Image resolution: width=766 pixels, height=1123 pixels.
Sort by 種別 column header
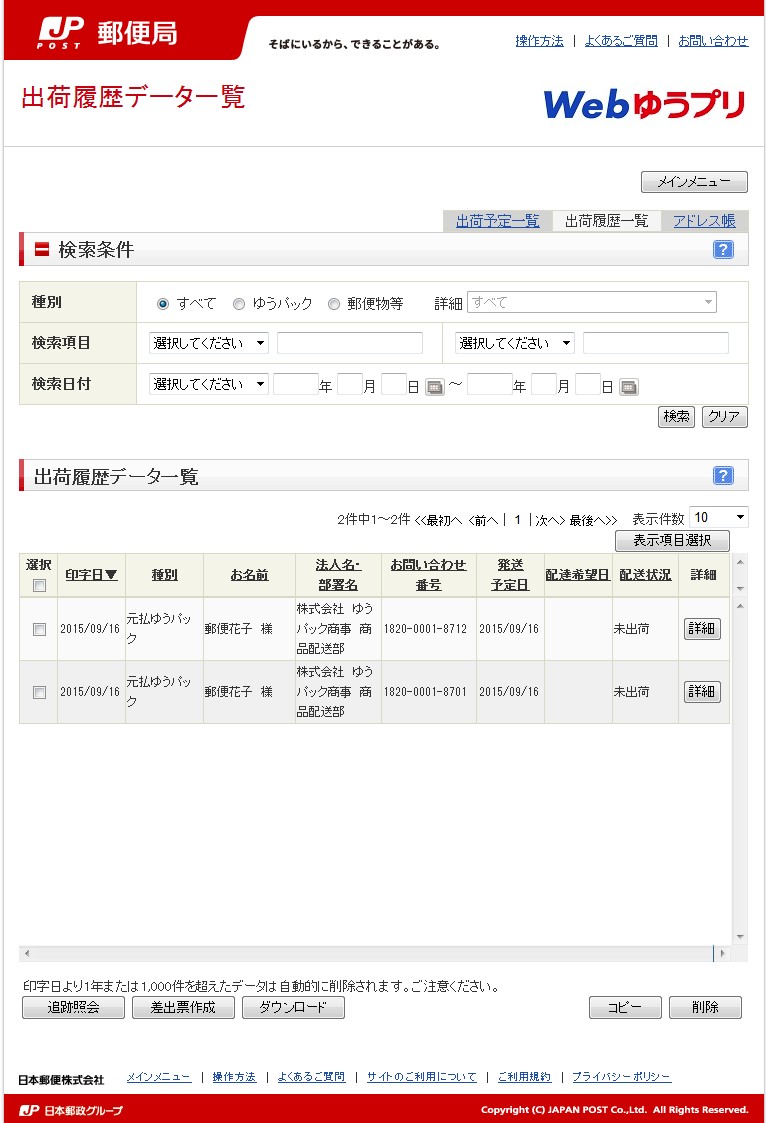(x=164, y=575)
